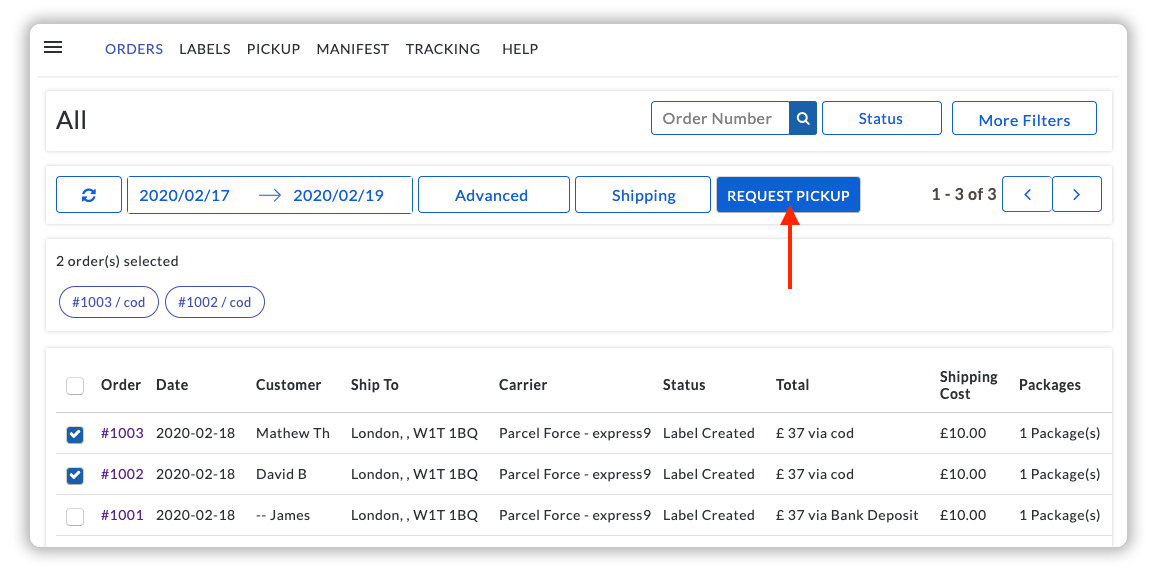Open More Filters options
Screen dimensions: 1154x574
coord(1024,118)
